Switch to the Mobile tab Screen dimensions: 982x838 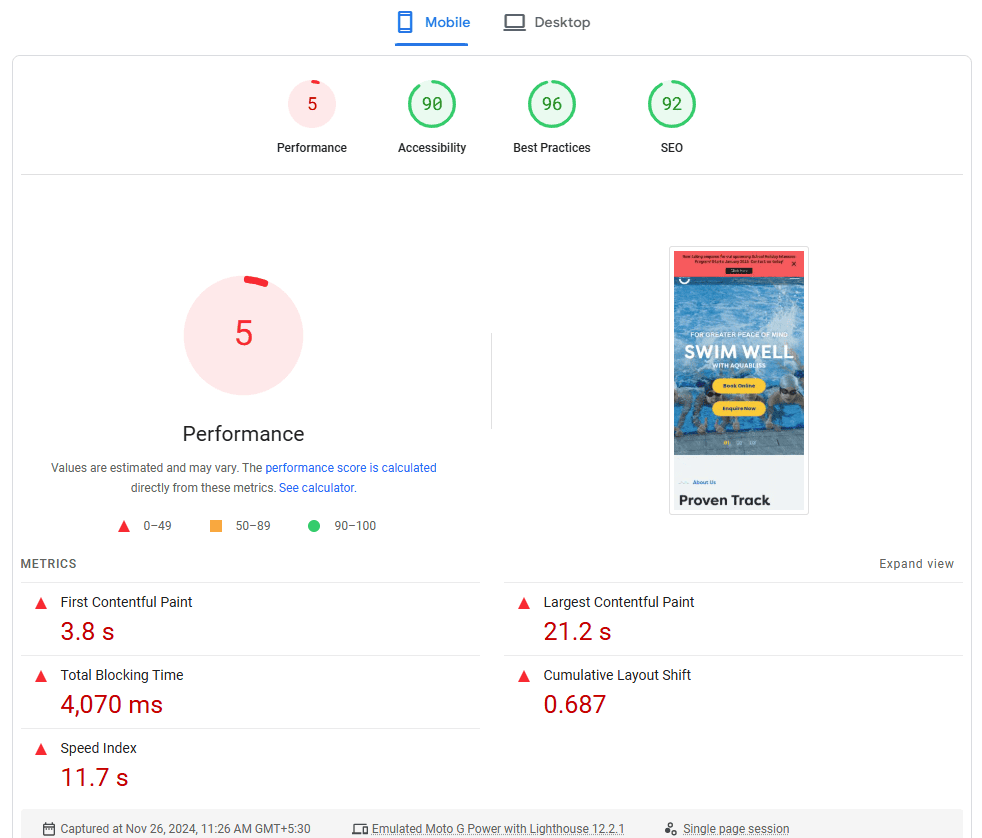[x=432, y=22]
